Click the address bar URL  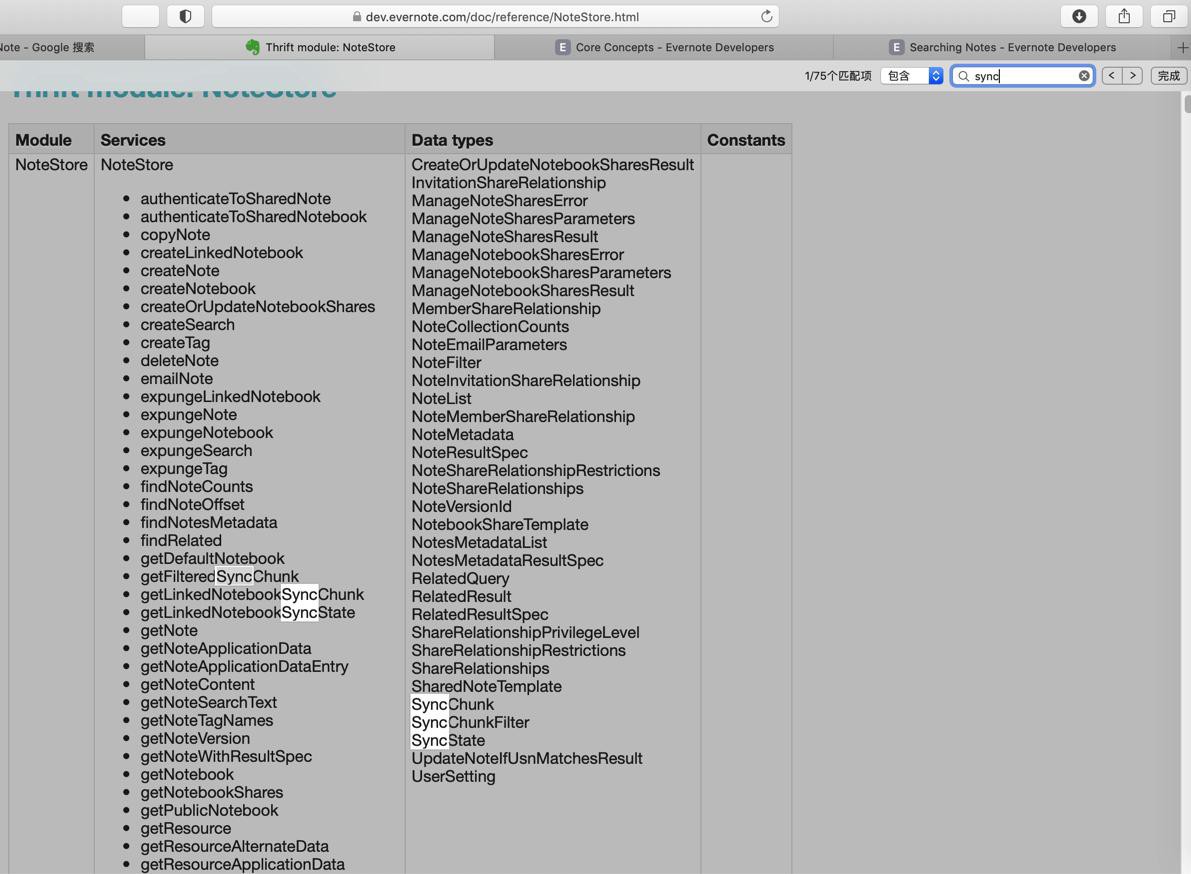pyautogui.click(x=494, y=16)
